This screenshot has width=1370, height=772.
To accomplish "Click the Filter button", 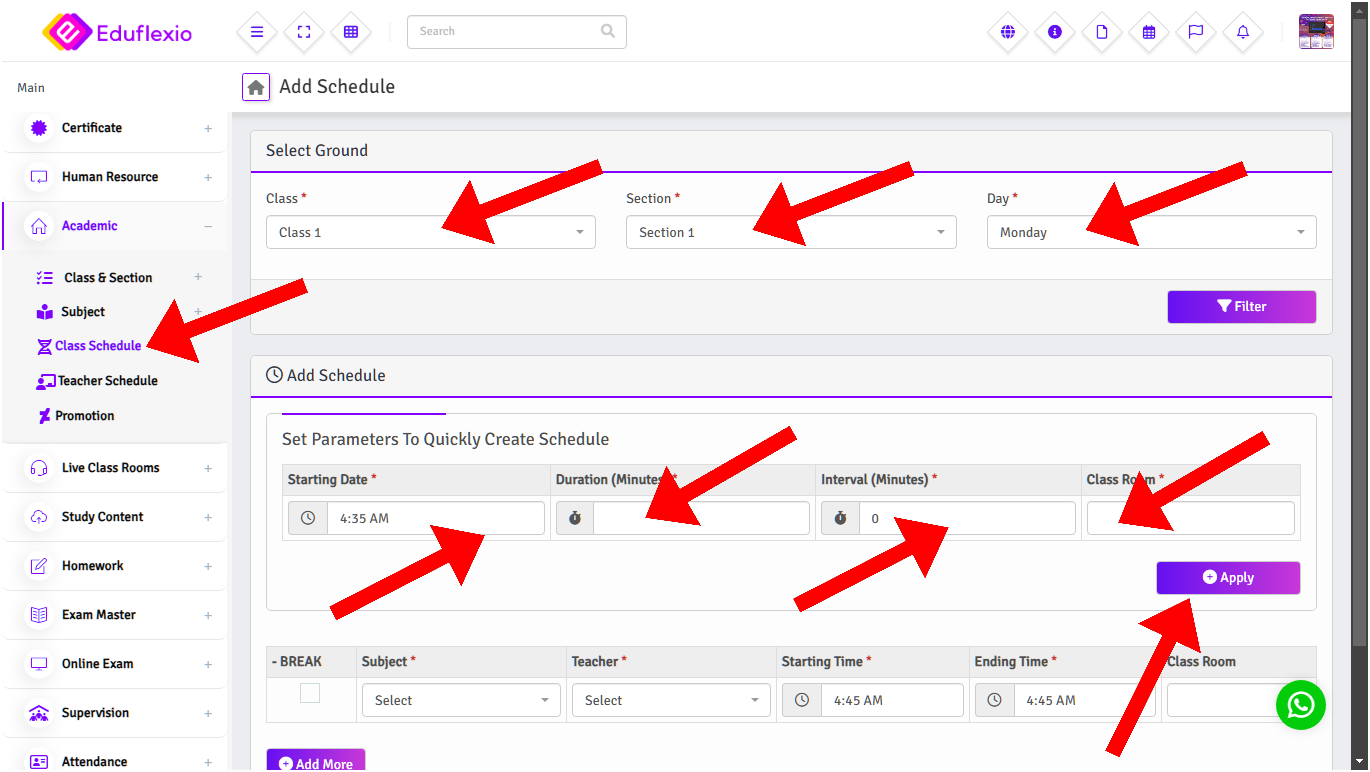I will 1241,307.
